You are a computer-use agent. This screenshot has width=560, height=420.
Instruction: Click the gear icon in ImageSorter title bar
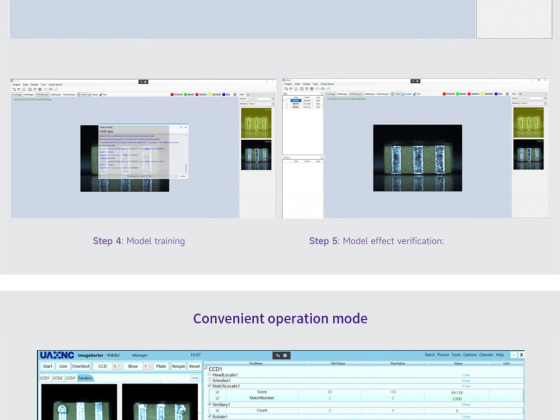[x=285, y=355]
